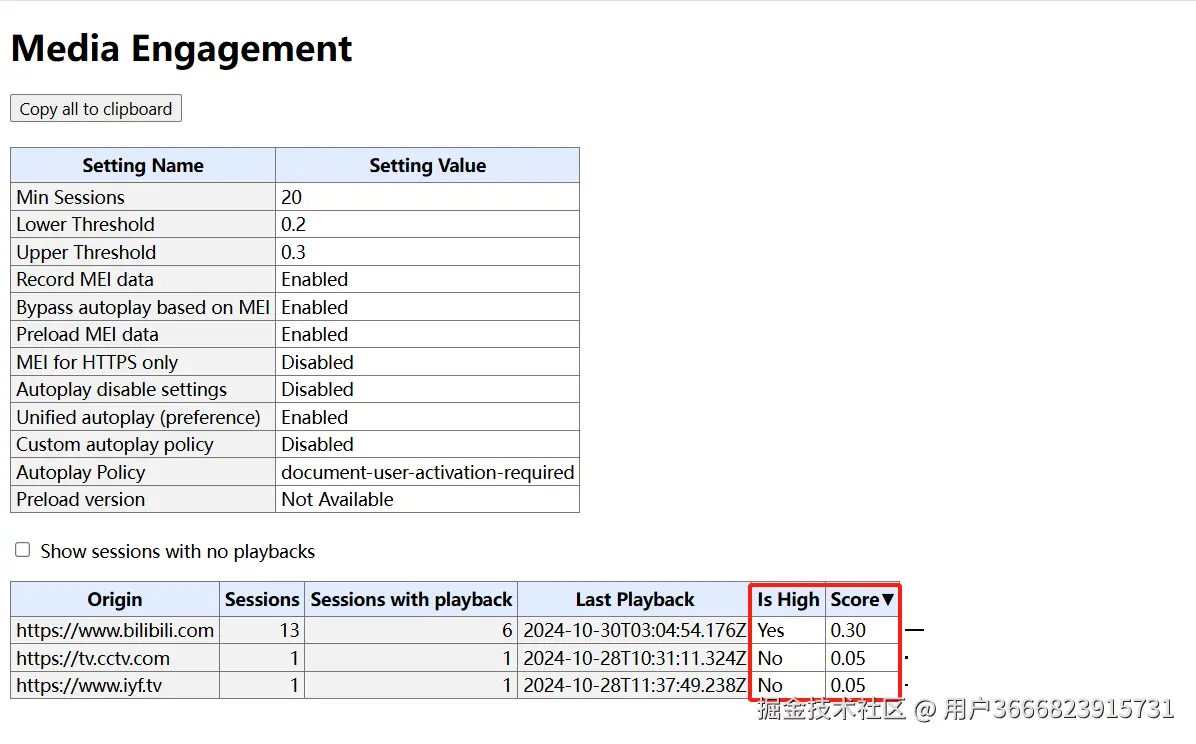
Task: Sort by Sessions with playback header
Action: click(411, 600)
